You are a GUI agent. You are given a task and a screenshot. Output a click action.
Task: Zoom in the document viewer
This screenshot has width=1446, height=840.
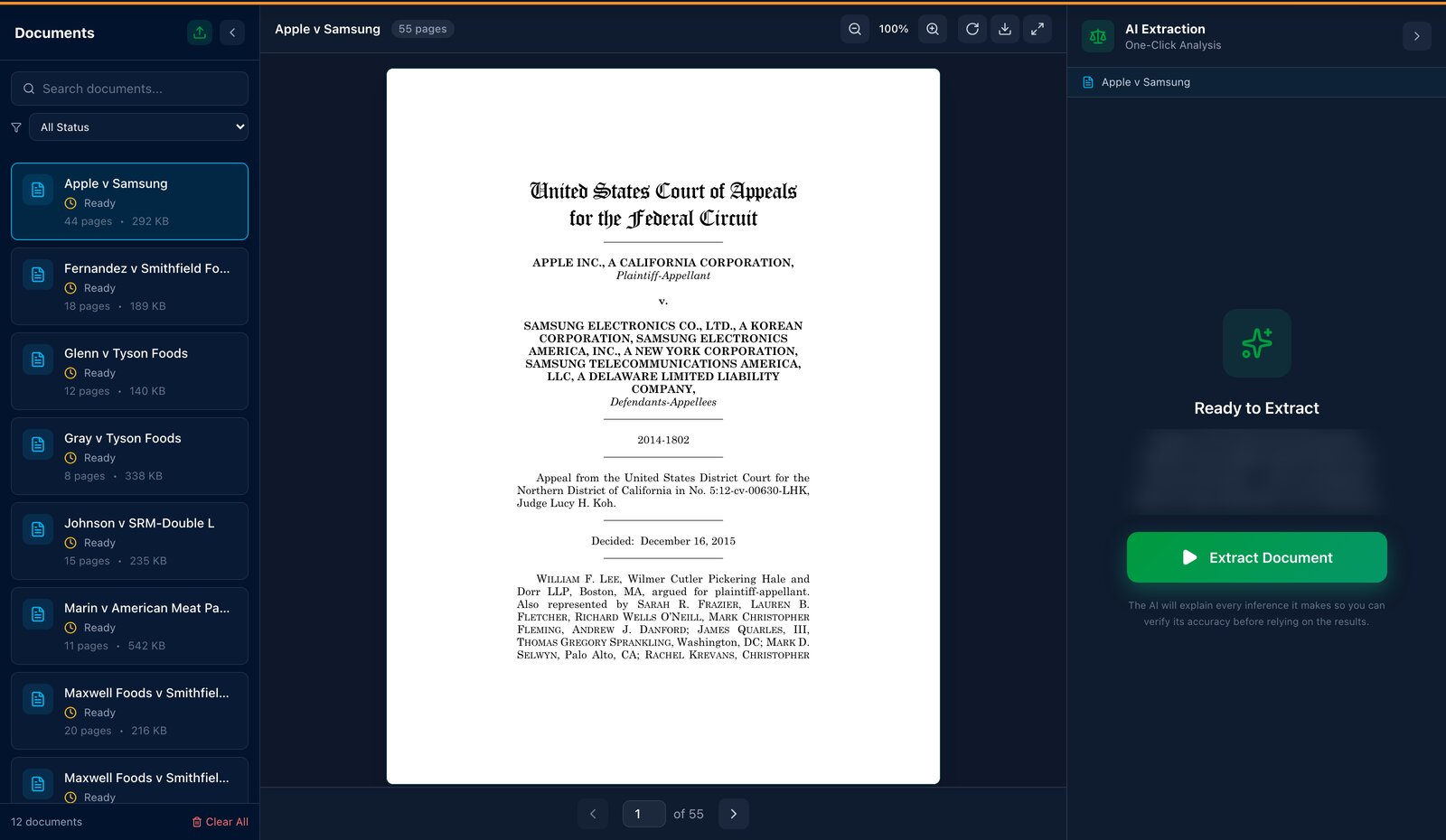[933, 29]
